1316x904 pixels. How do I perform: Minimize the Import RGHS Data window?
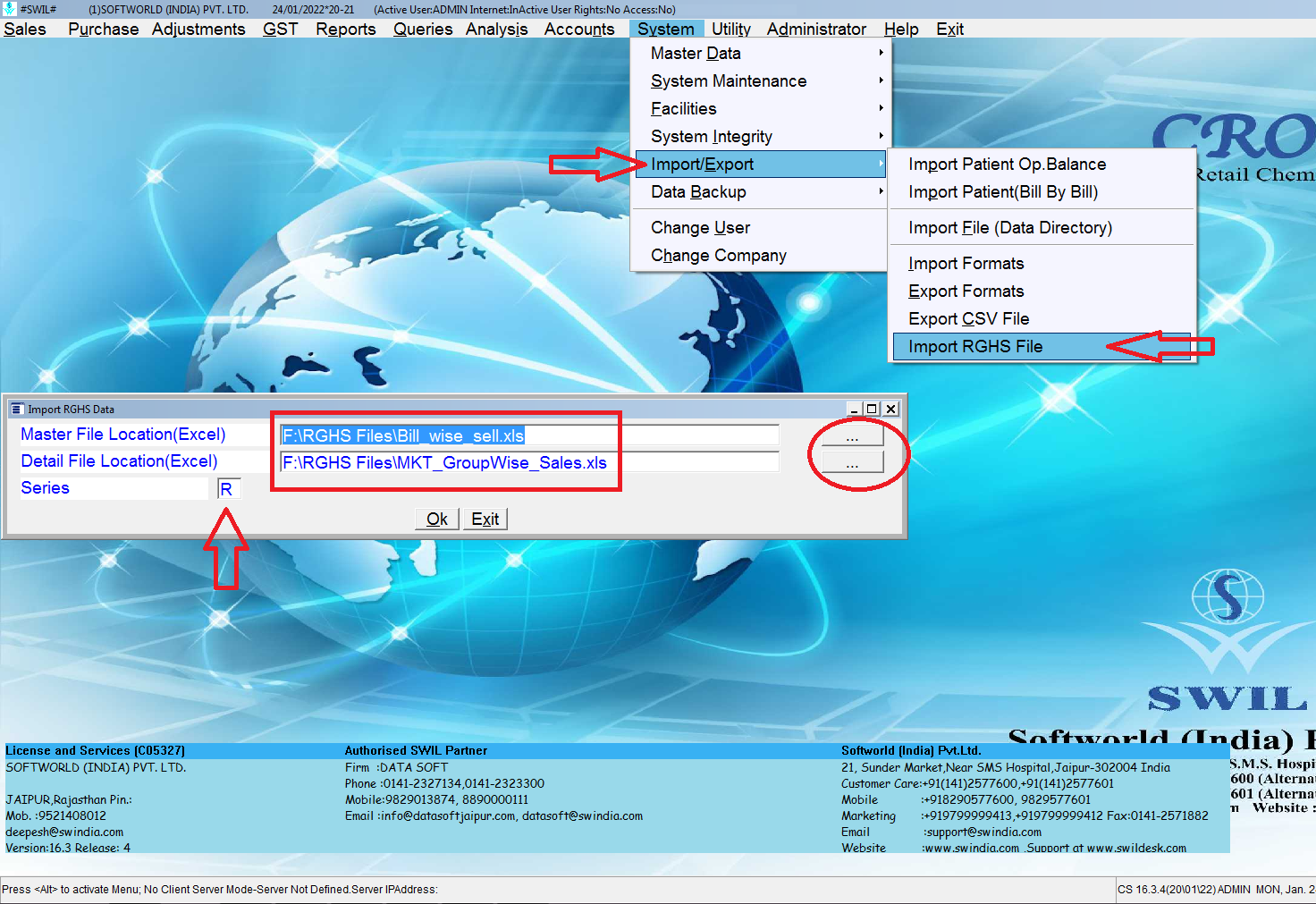coord(855,409)
